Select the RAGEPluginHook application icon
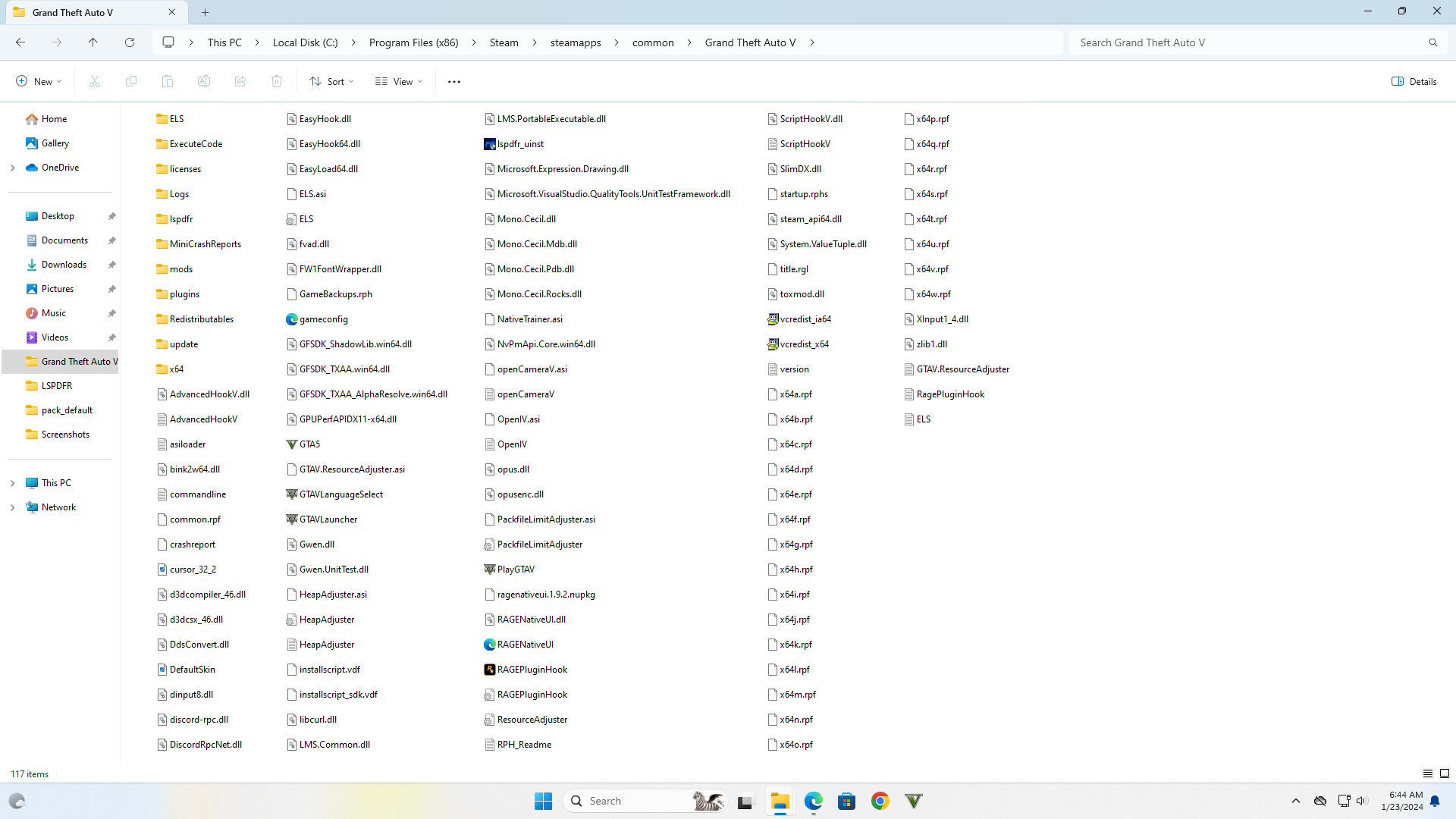This screenshot has height=819, width=1456. (490, 670)
